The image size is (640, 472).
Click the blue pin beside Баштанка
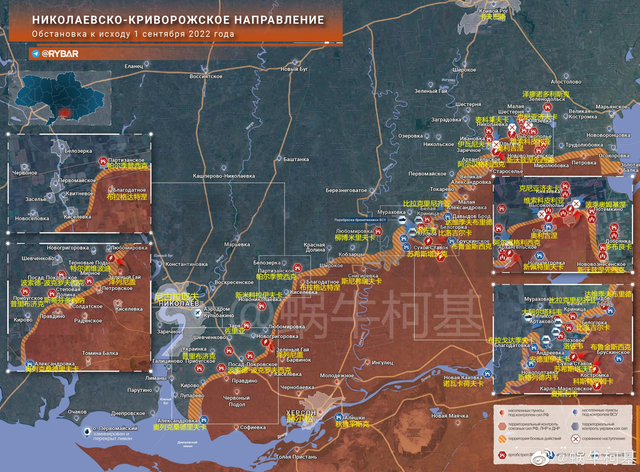tap(280, 158)
